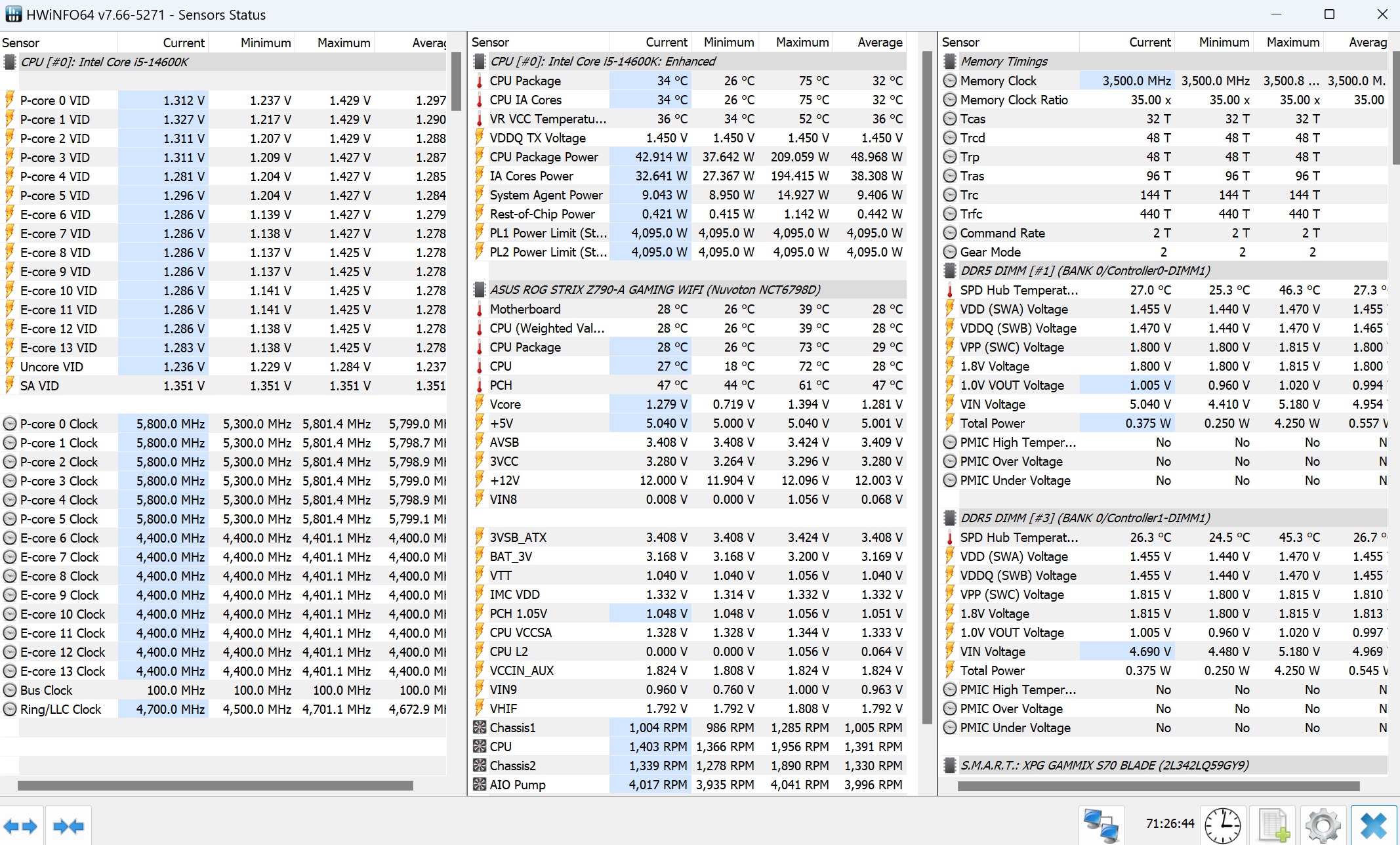Click the Maximum column header in middle panel
The image size is (1400, 845).
point(802,43)
